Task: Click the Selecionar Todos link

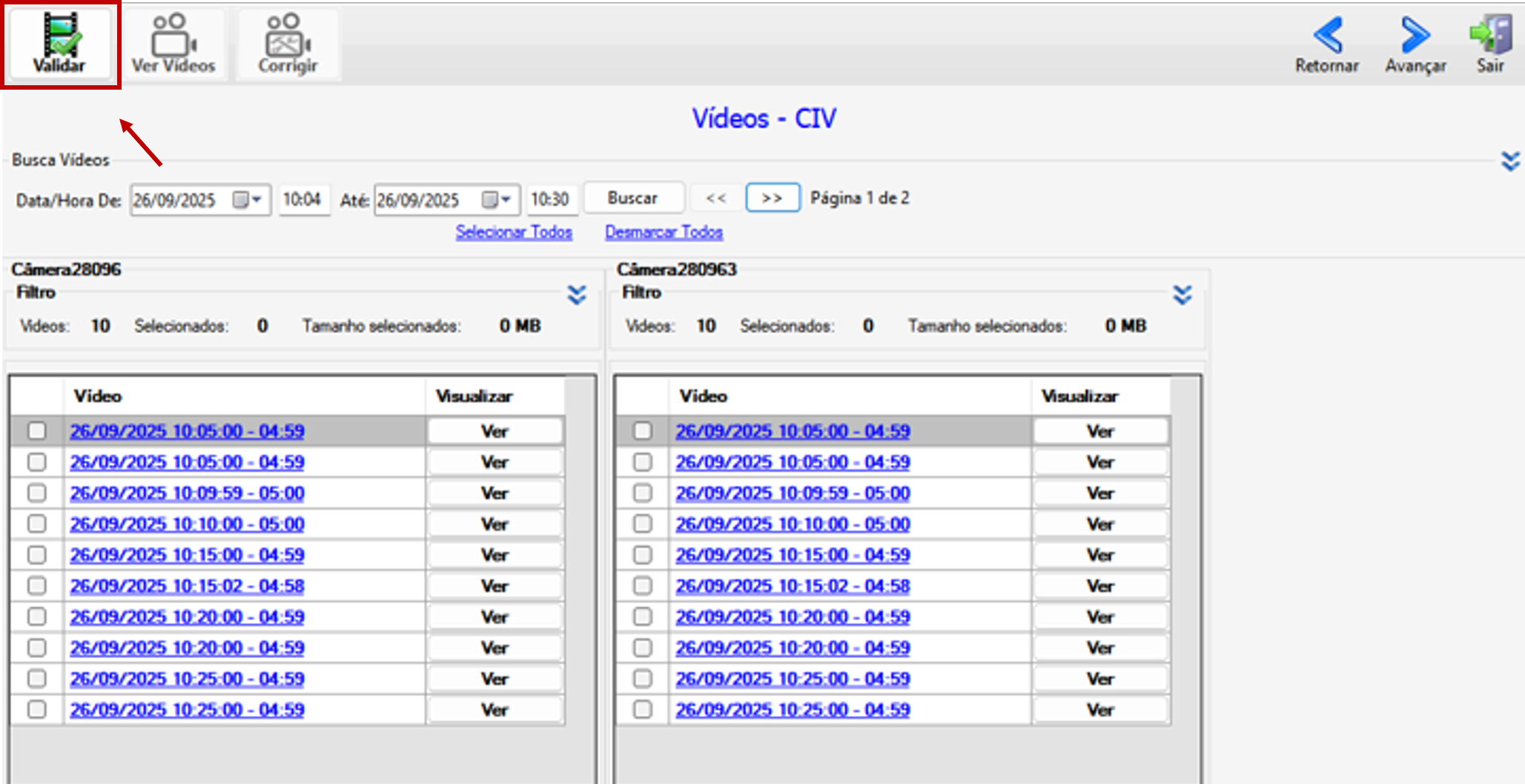Action: click(514, 232)
